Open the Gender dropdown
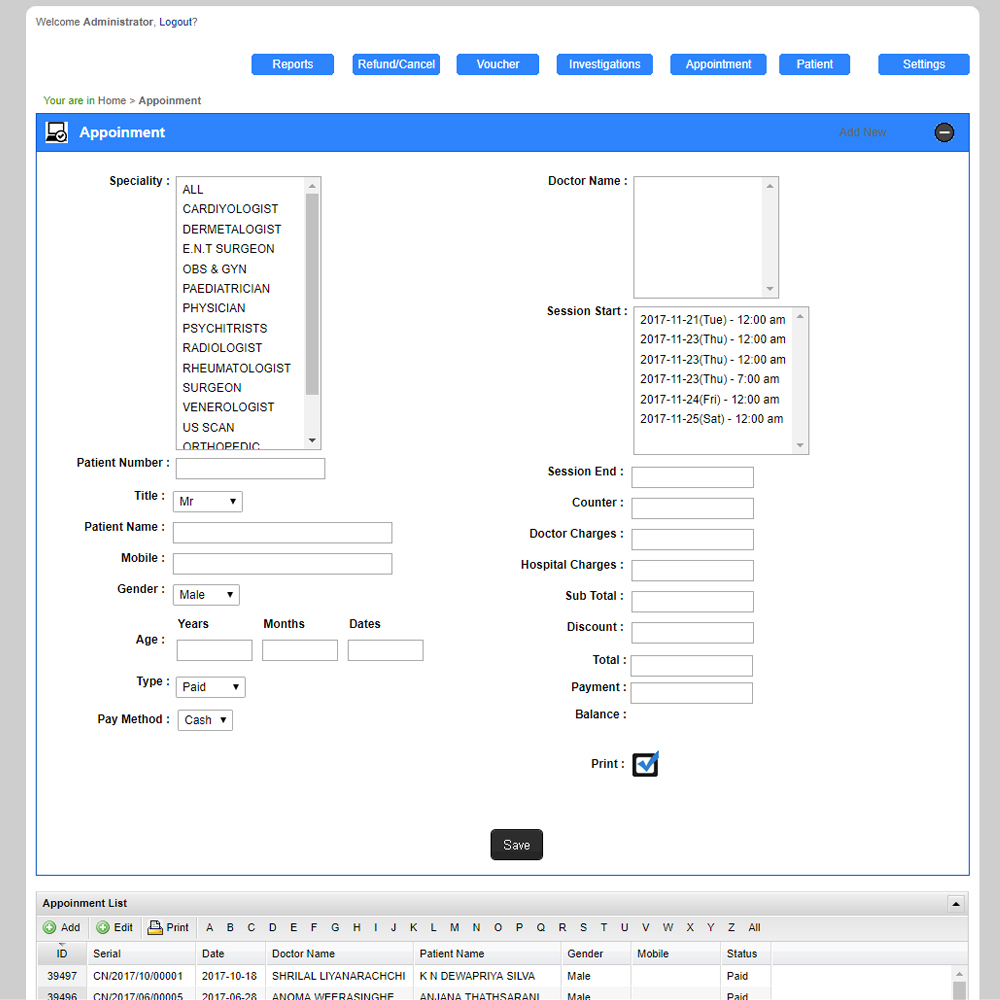This screenshot has width=1000, height=1000. coord(206,595)
